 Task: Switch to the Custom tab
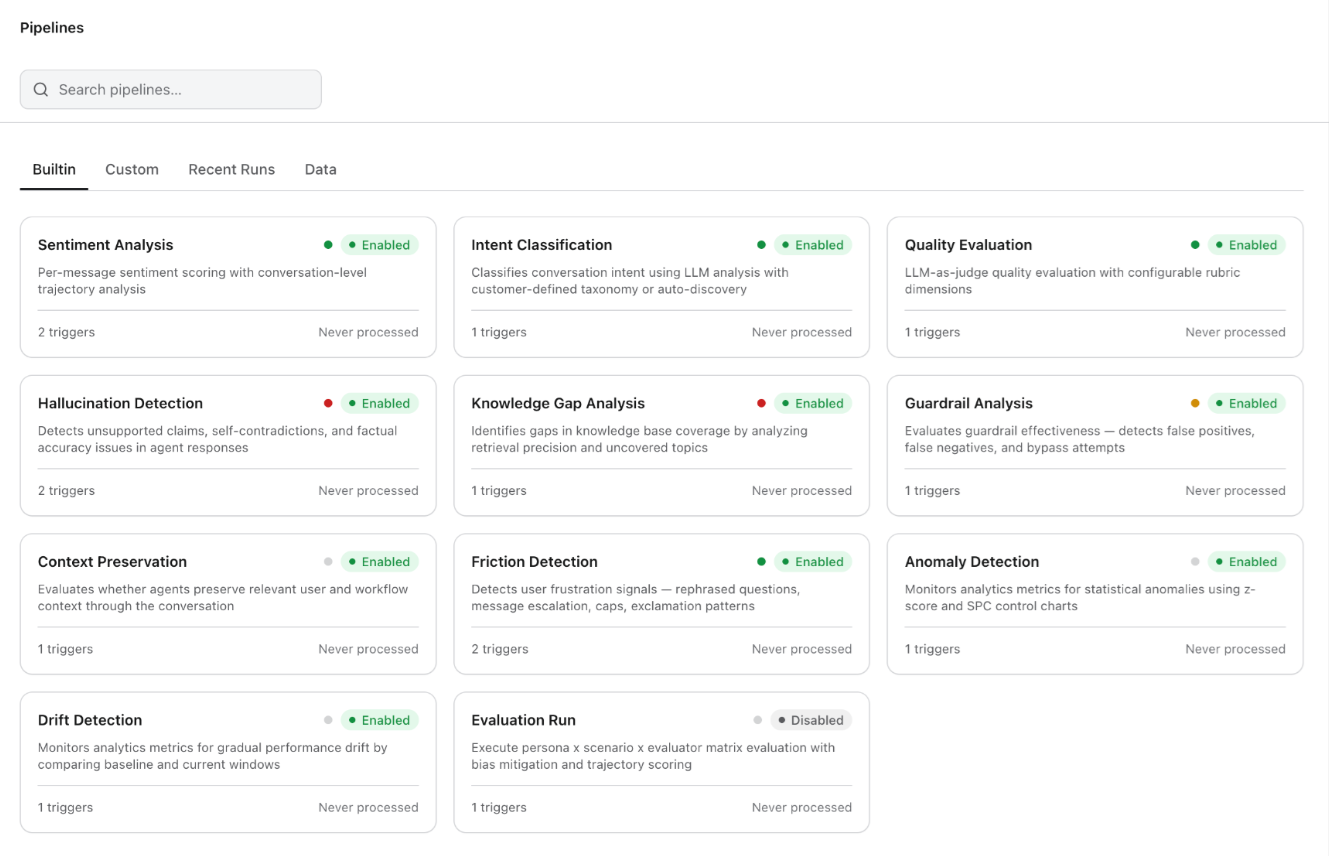(132, 169)
